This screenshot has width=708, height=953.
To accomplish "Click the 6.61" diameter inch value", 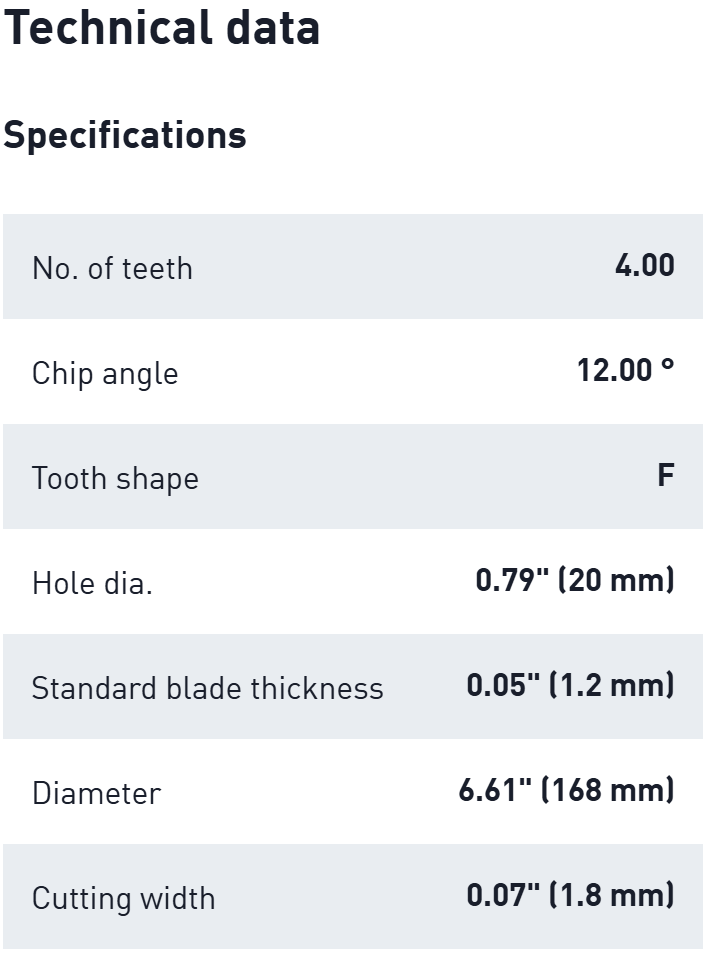I will [494, 791].
